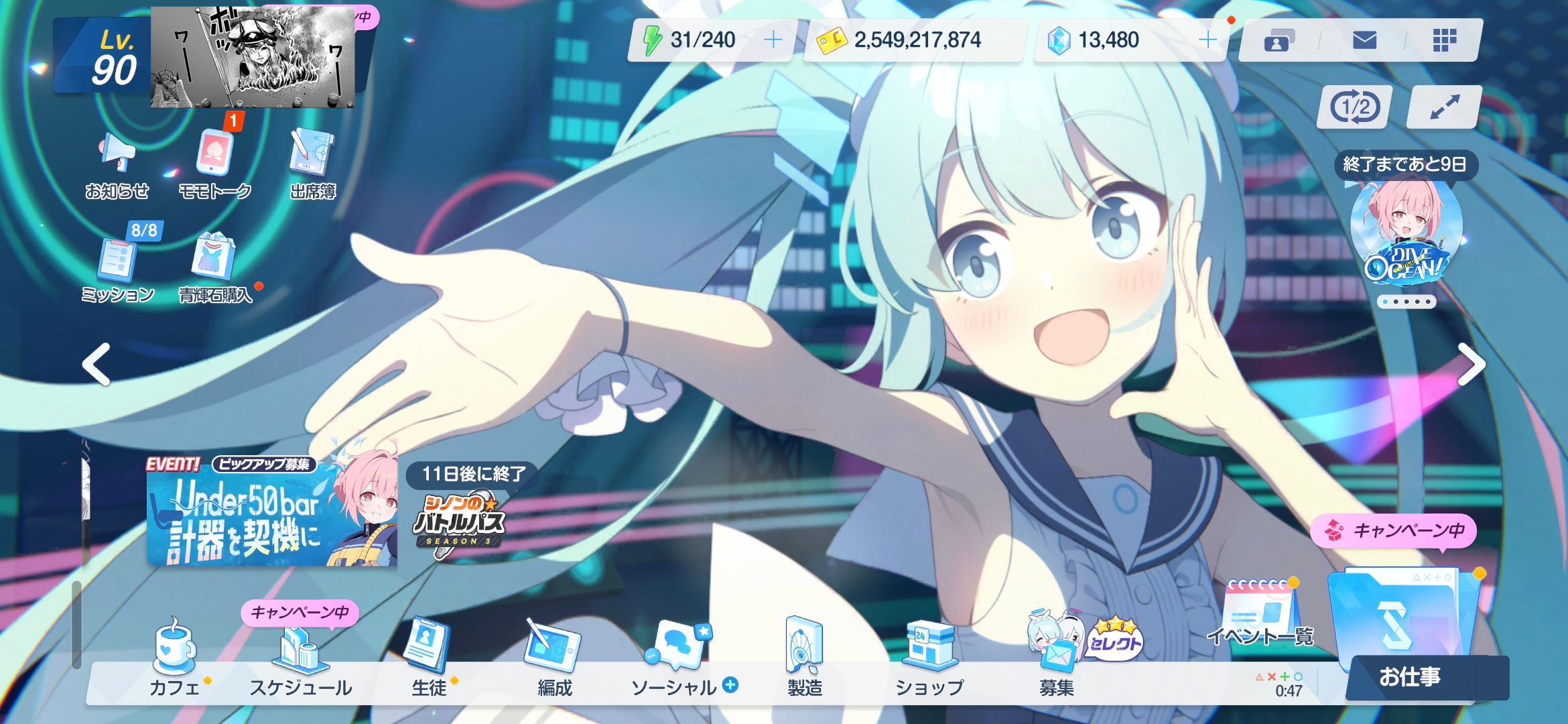Open the account profile card icon

coord(1279,41)
